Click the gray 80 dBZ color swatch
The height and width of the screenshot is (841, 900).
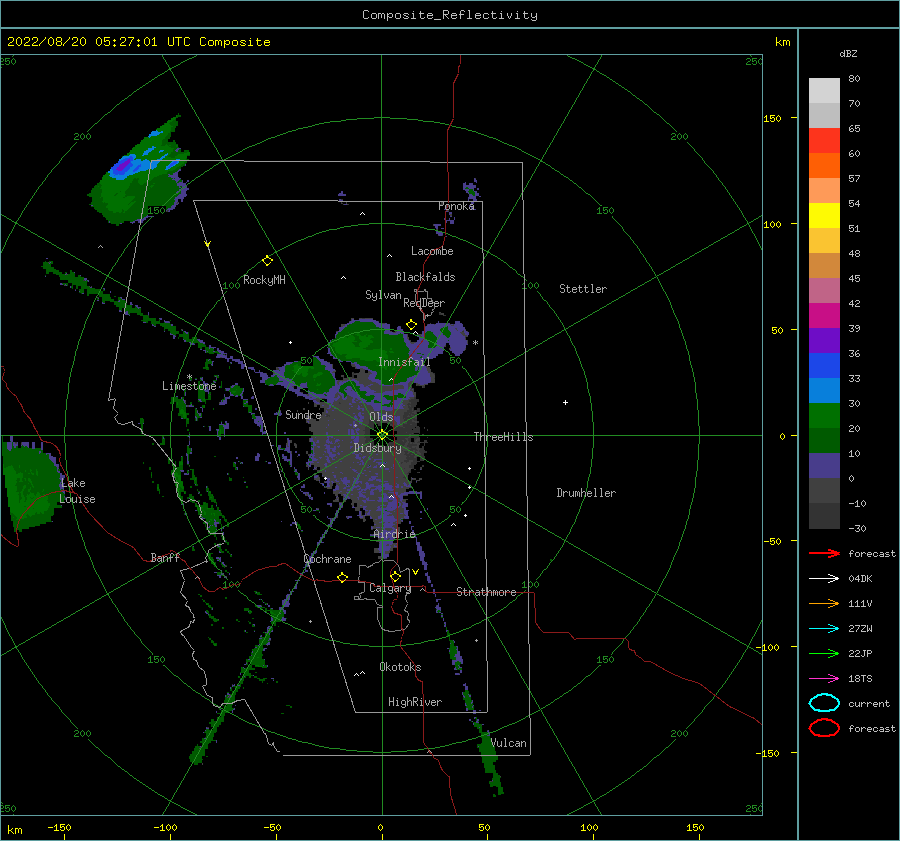point(824,90)
